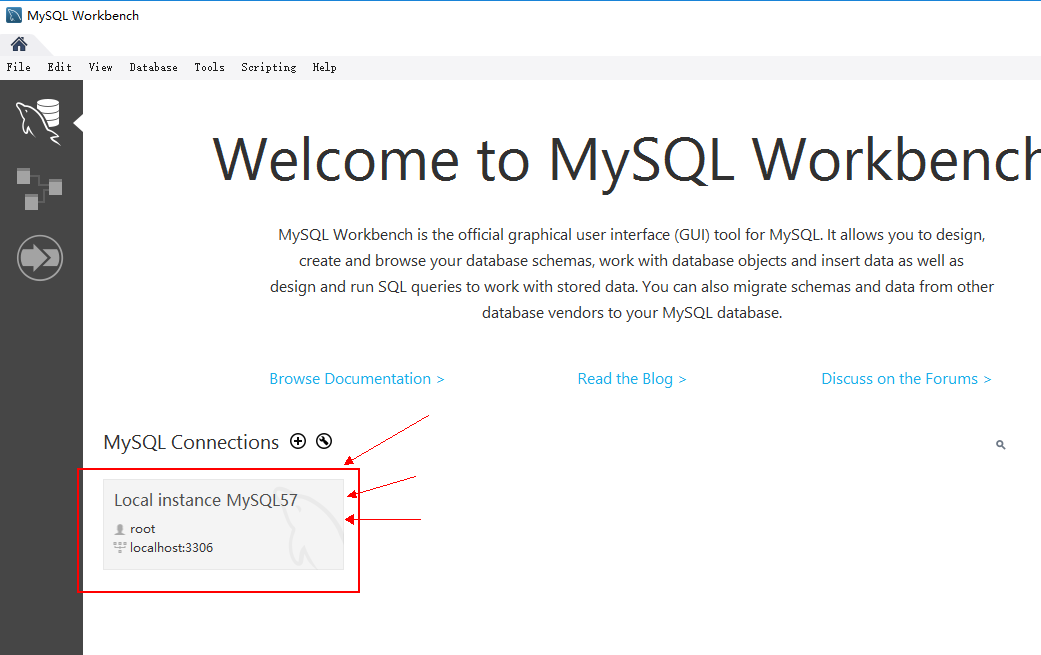1041x655 pixels.
Task: Open the Help menu
Action: tap(324, 67)
